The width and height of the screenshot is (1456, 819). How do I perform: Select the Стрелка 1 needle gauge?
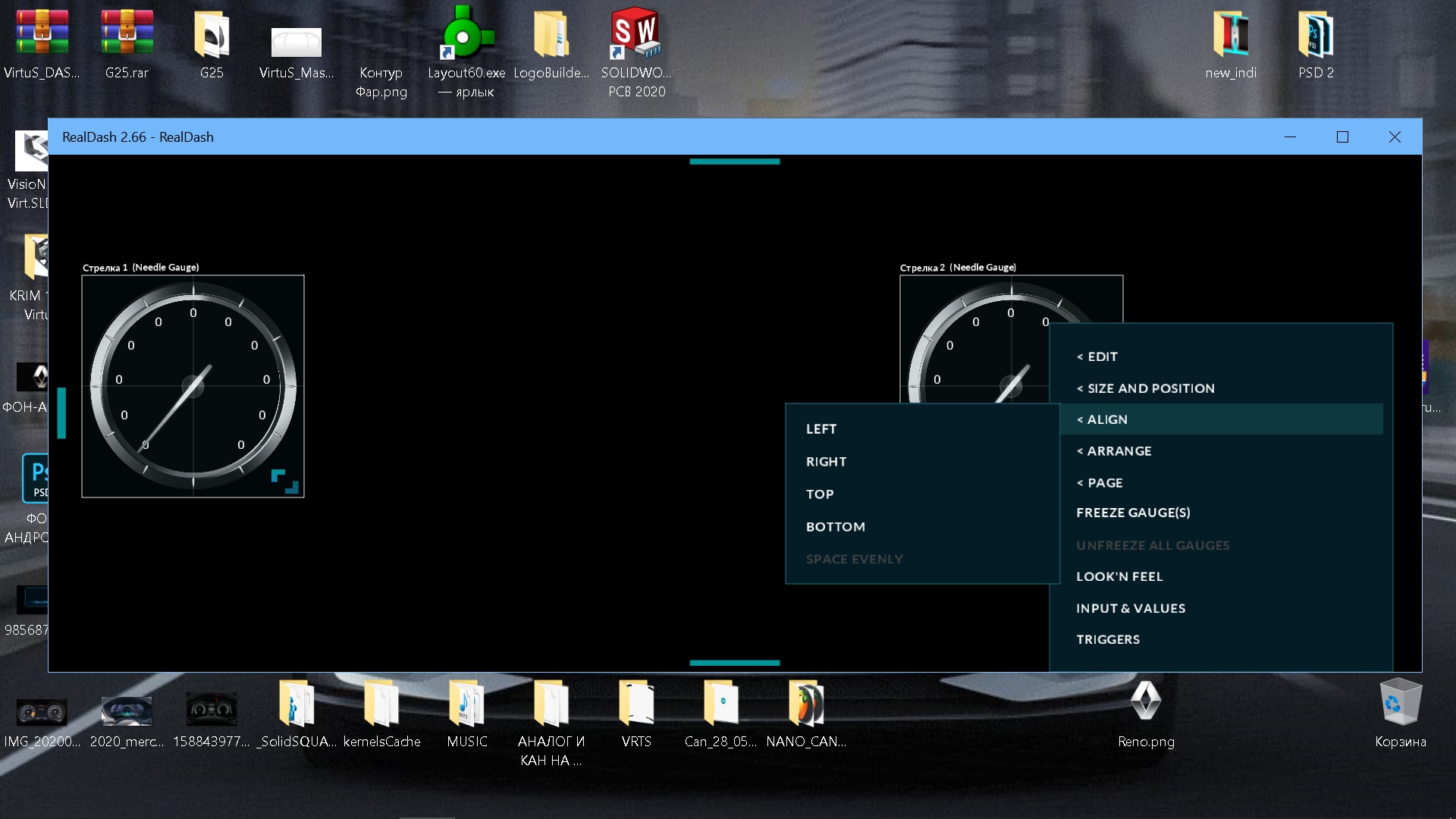tap(193, 386)
